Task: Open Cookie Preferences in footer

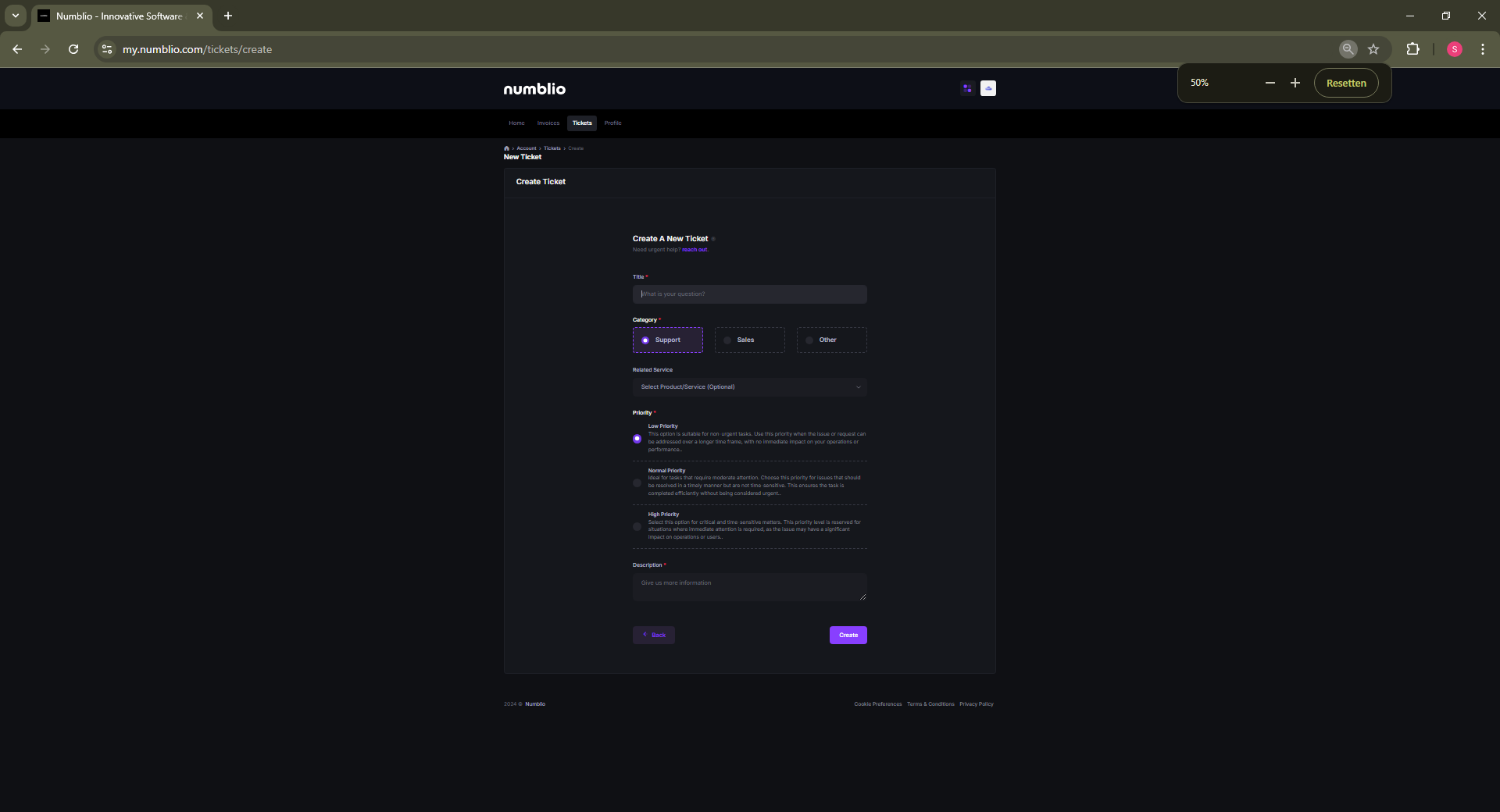Action: coord(877,704)
